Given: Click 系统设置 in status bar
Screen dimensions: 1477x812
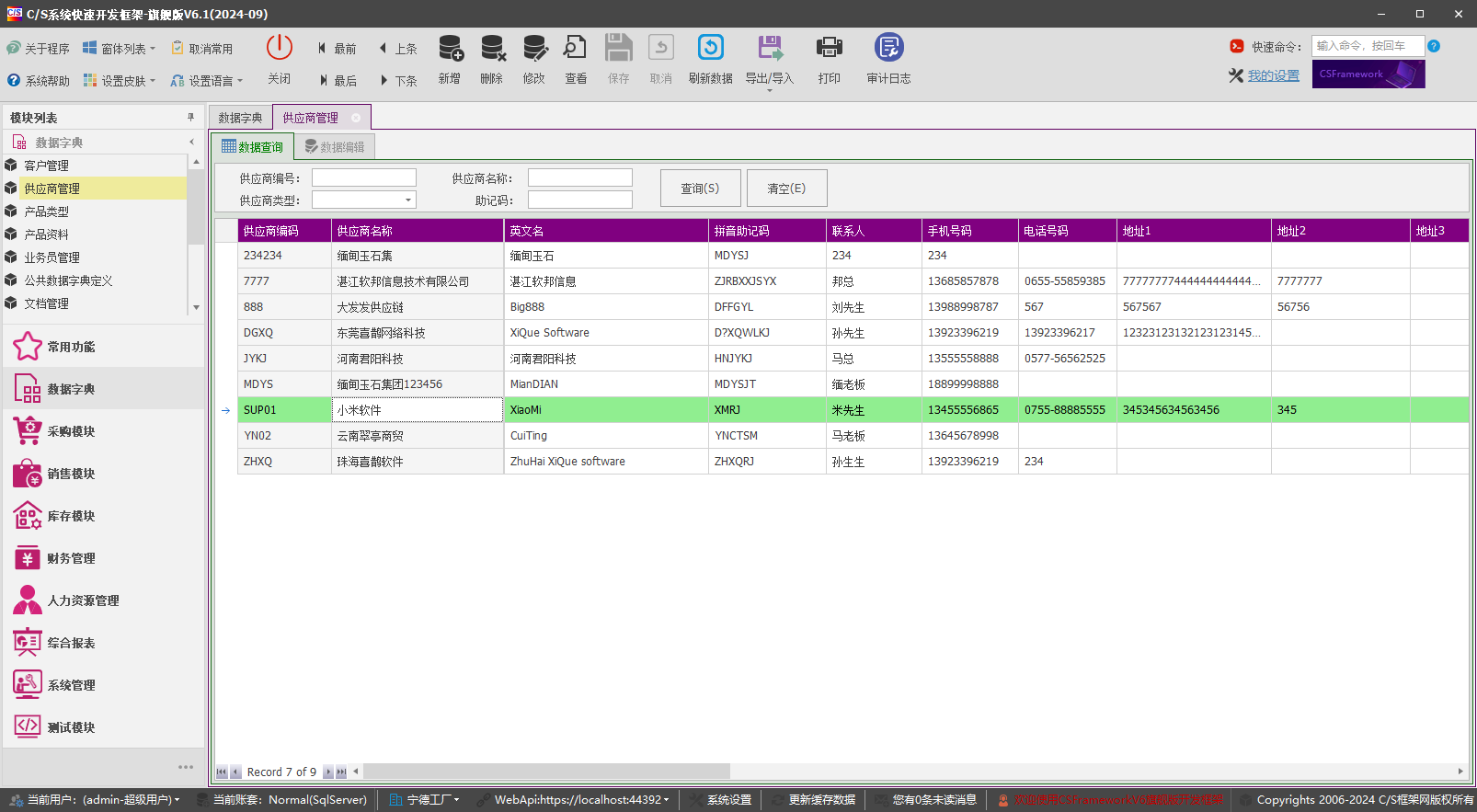Looking at the screenshot, I should tap(721, 800).
